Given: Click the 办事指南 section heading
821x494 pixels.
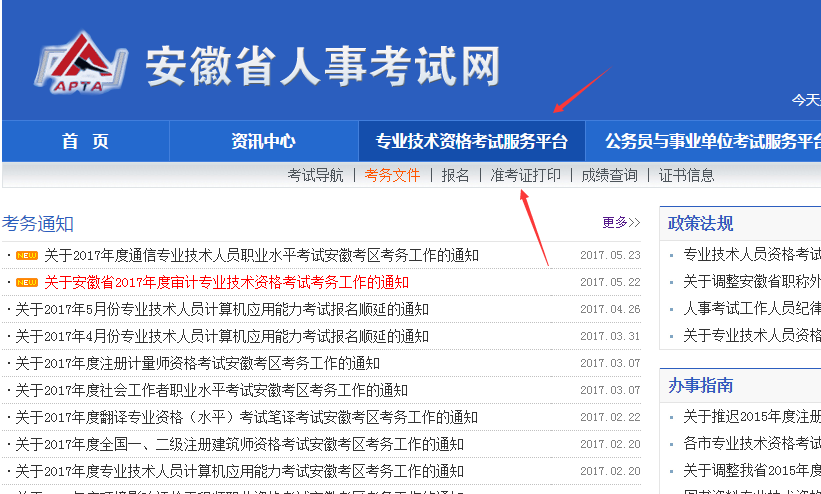Looking at the screenshot, I should [700, 385].
